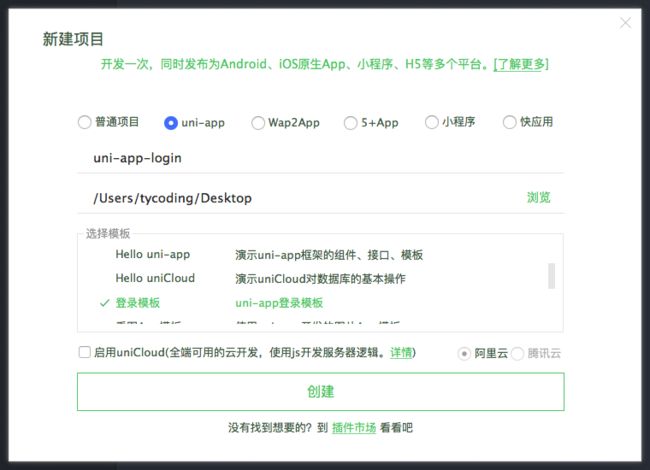Choose the Wap2App radio option
650x470 pixels.
(x=258, y=123)
